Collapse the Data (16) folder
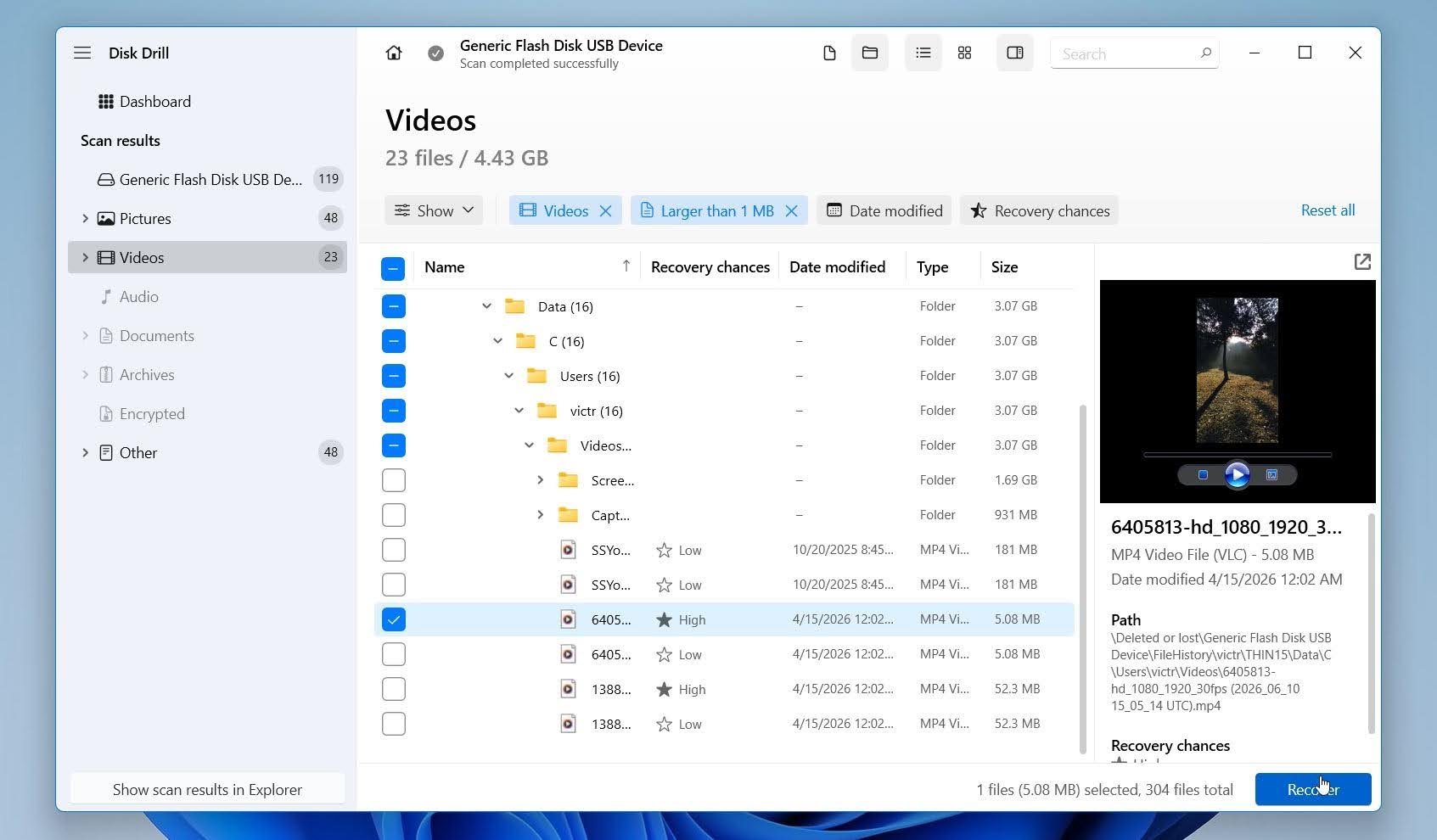This screenshot has height=840, width=1437. [x=486, y=306]
